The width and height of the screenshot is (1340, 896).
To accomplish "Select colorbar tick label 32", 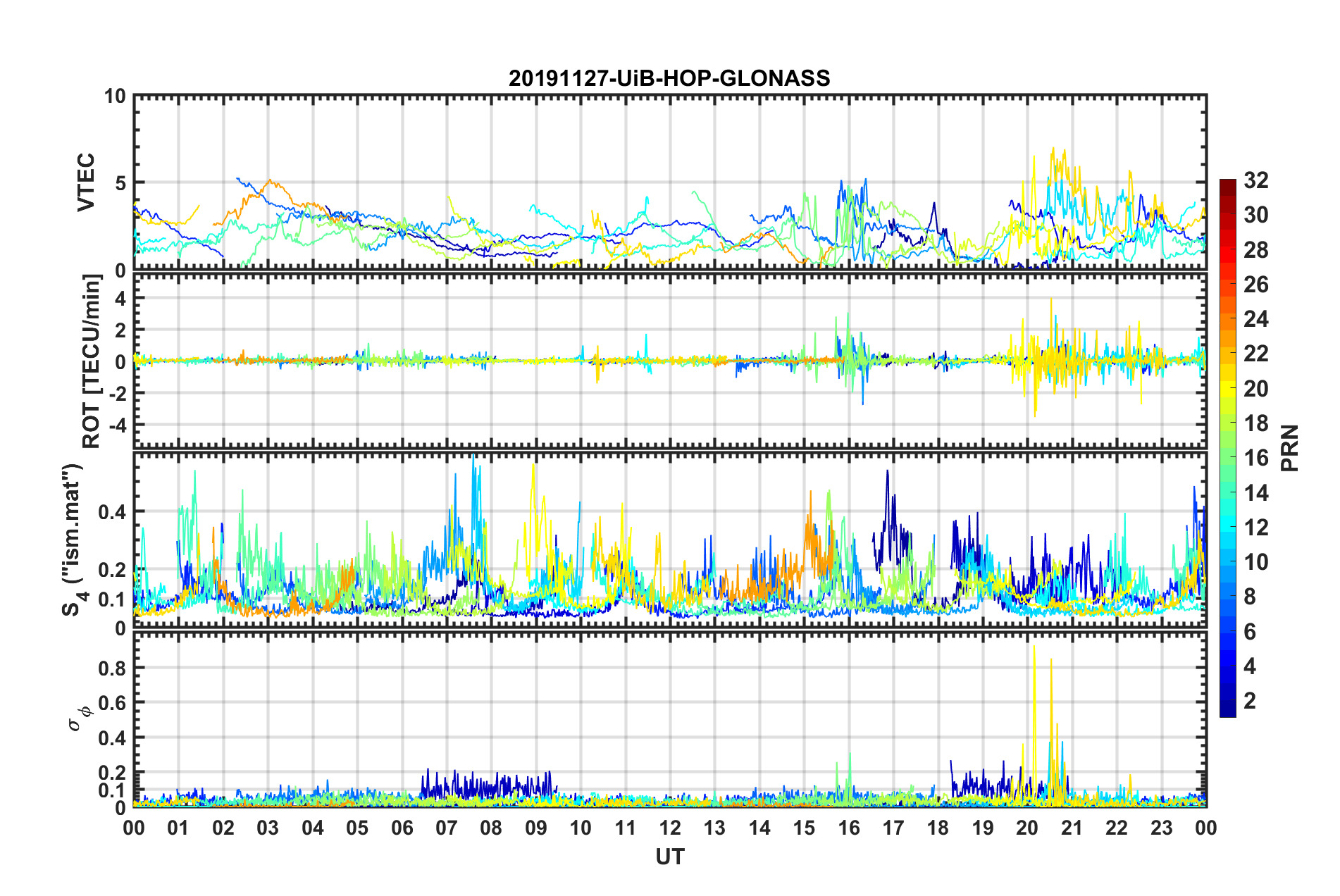I will 1255,180.
